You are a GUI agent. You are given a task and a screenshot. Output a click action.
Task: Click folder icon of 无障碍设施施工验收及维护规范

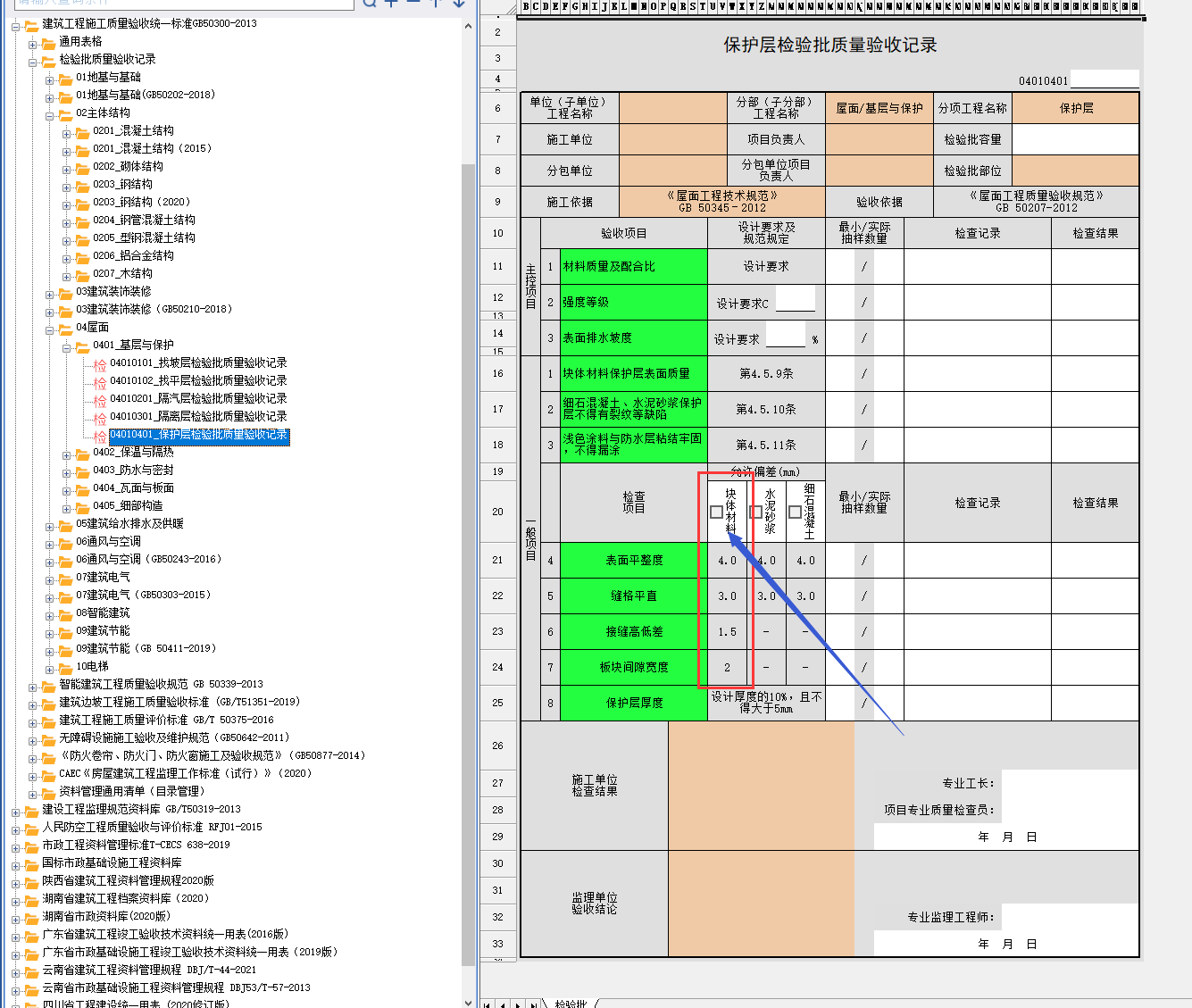48,738
